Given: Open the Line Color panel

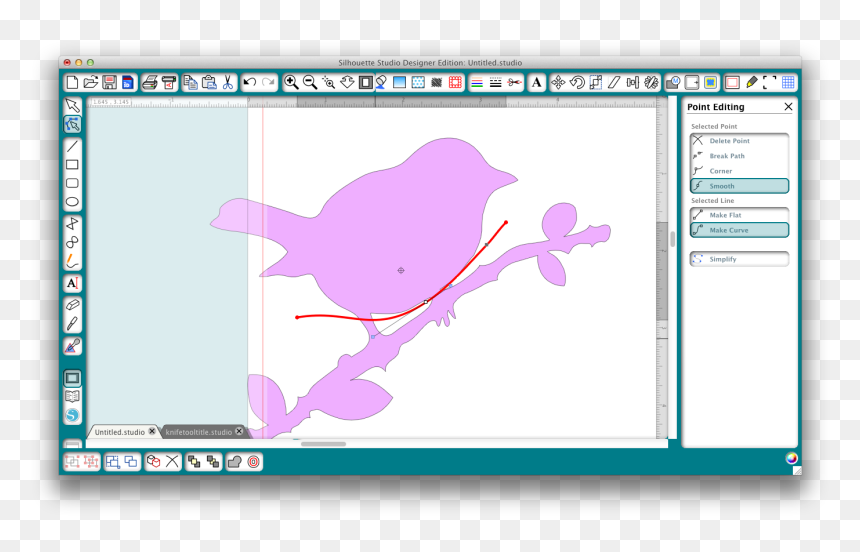Looking at the screenshot, I should [x=477, y=83].
